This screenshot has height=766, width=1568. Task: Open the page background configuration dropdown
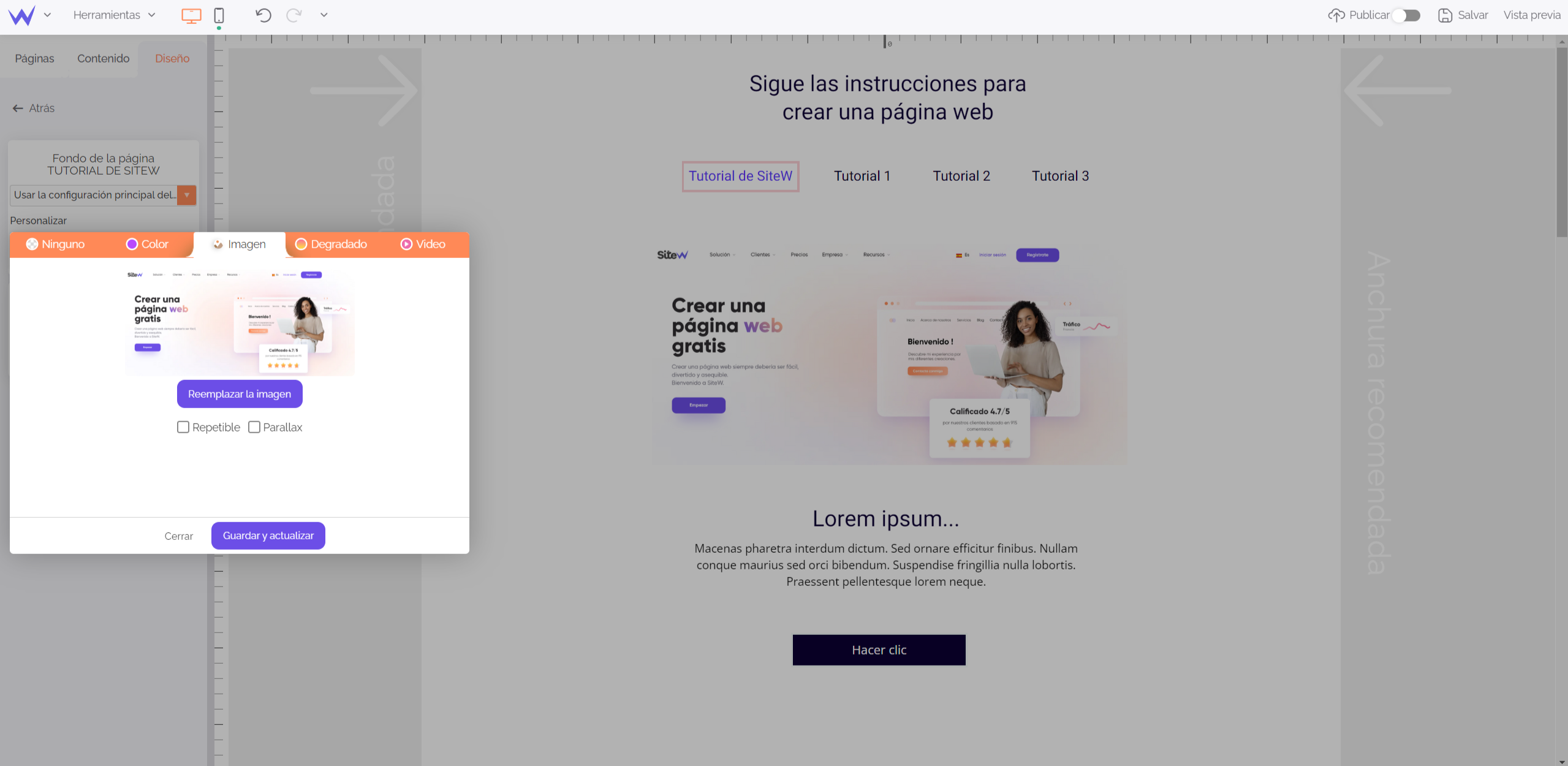[103, 195]
